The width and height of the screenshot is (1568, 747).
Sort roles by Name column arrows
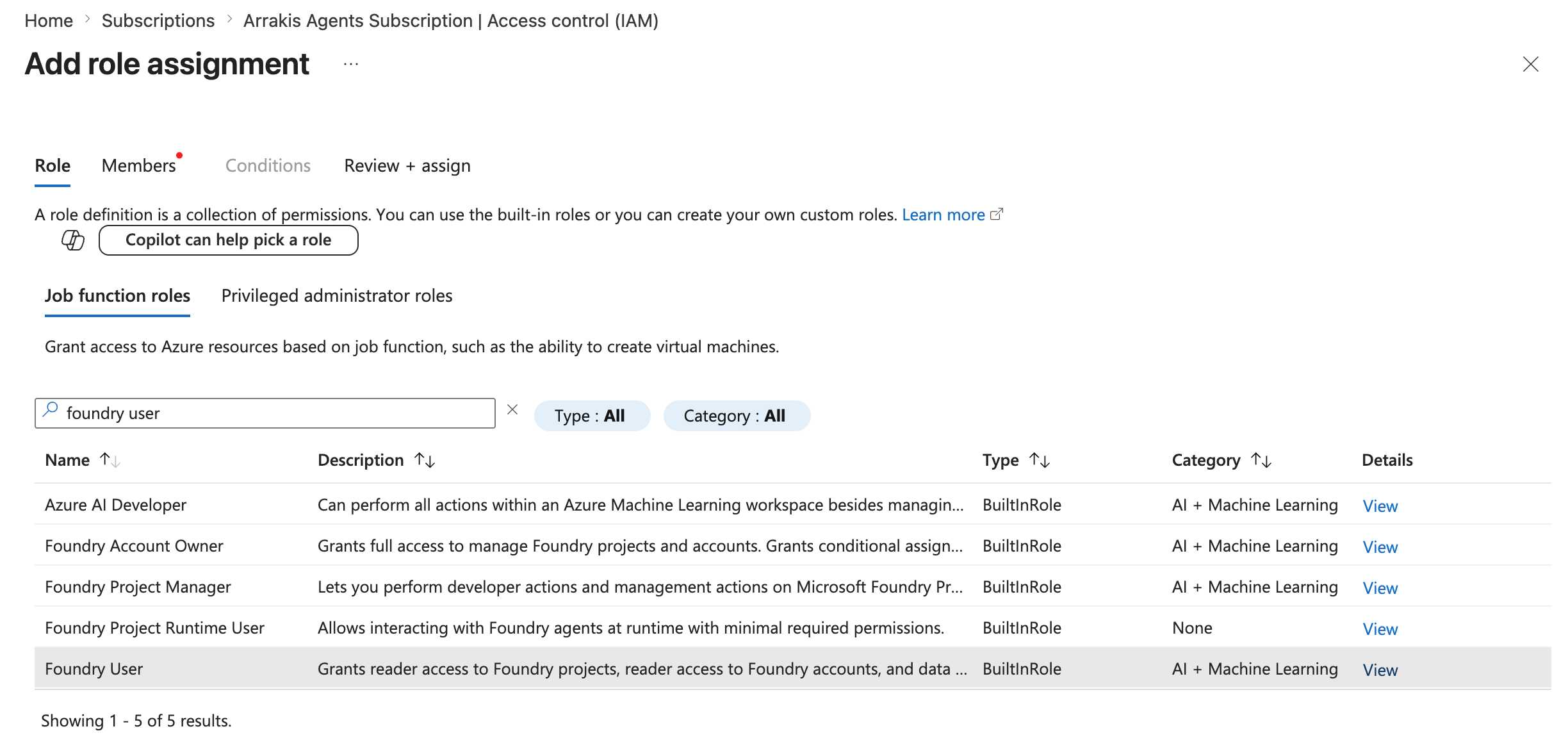click(x=110, y=460)
